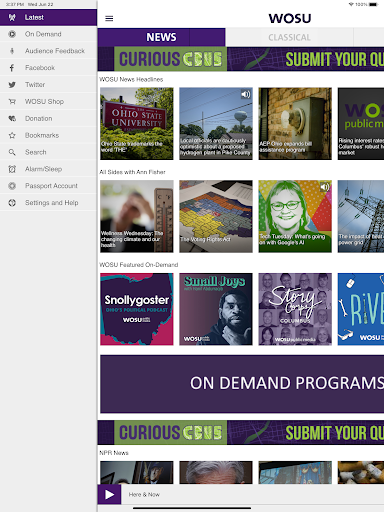
Task: Select the Bookmarks star icon
Action: 12,135
